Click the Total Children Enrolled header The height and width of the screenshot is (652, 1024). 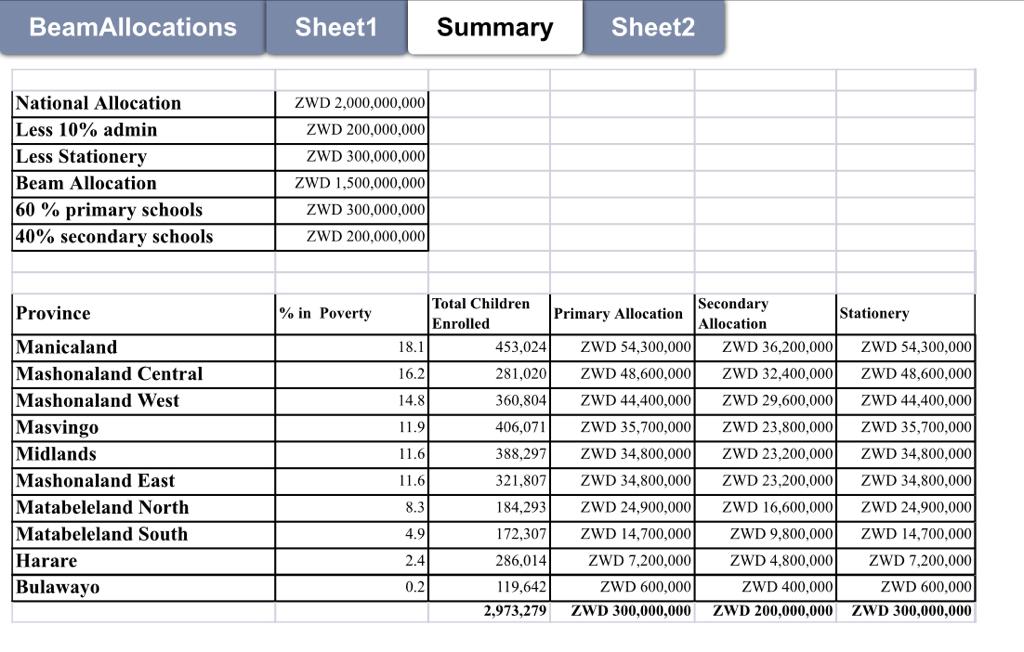coord(489,314)
